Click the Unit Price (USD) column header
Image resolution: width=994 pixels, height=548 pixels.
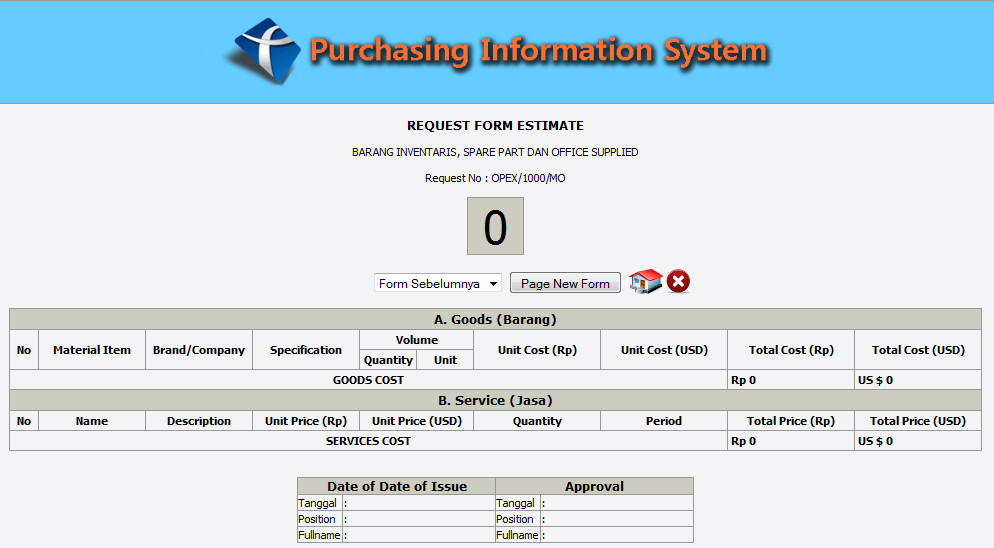tap(416, 421)
